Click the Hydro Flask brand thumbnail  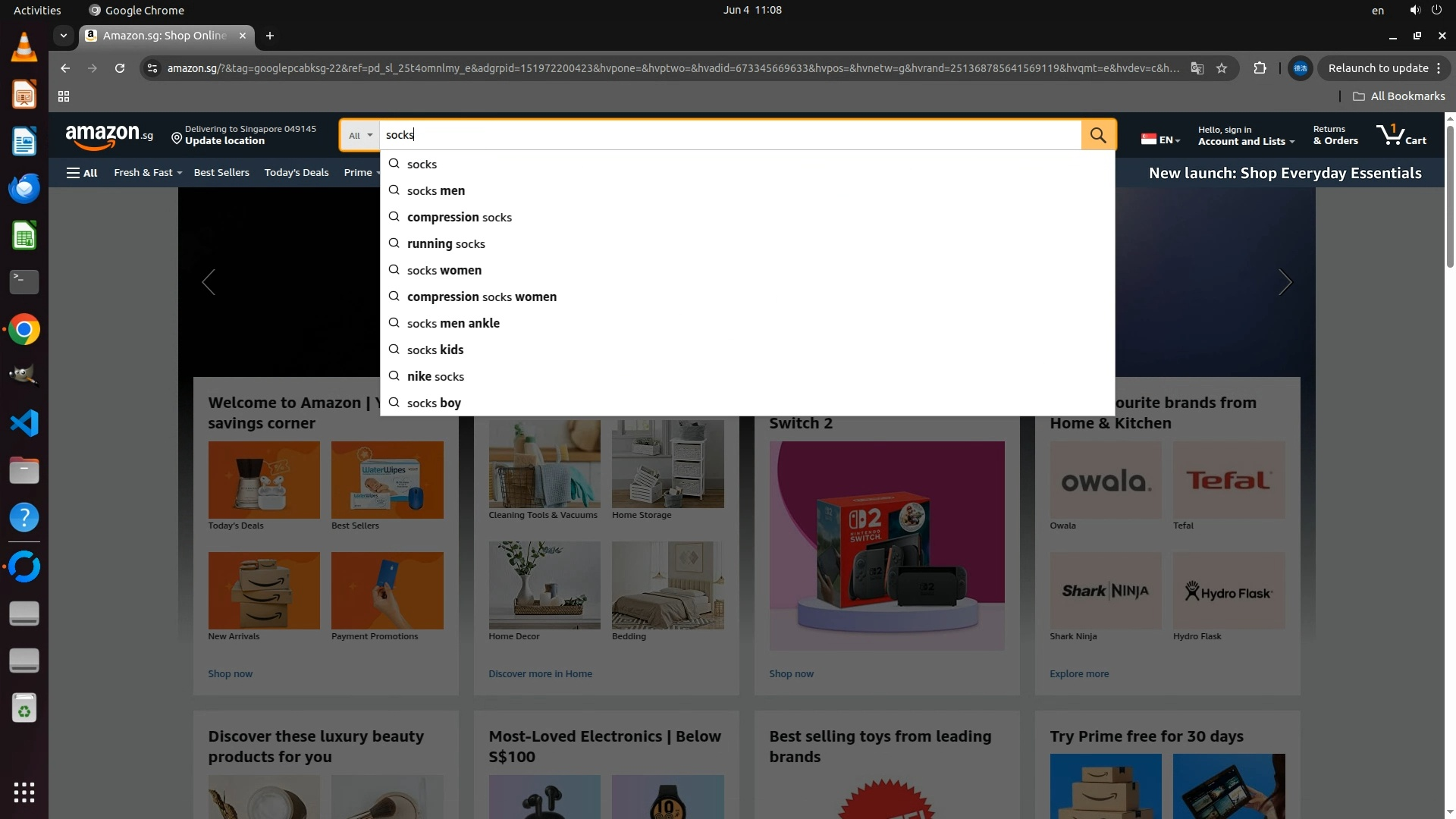(x=1228, y=591)
